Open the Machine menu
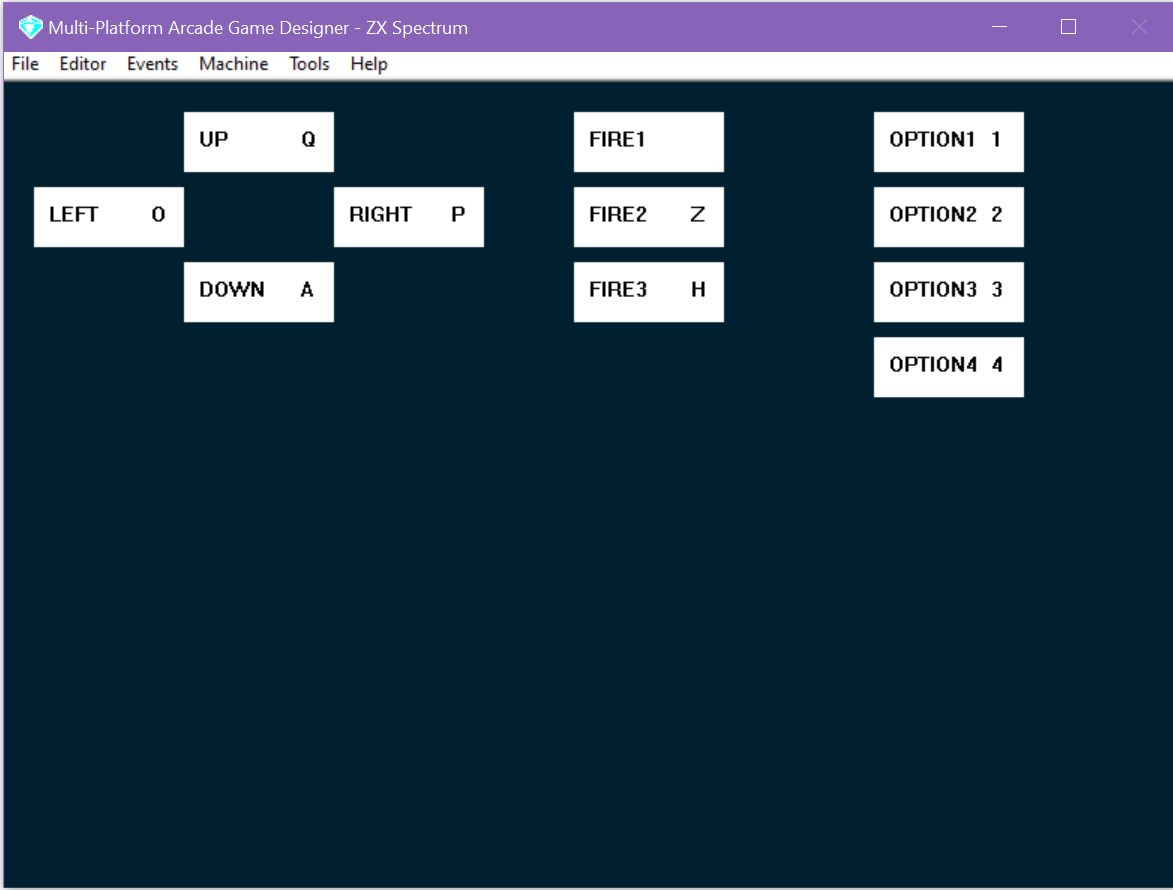 (x=233, y=64)
